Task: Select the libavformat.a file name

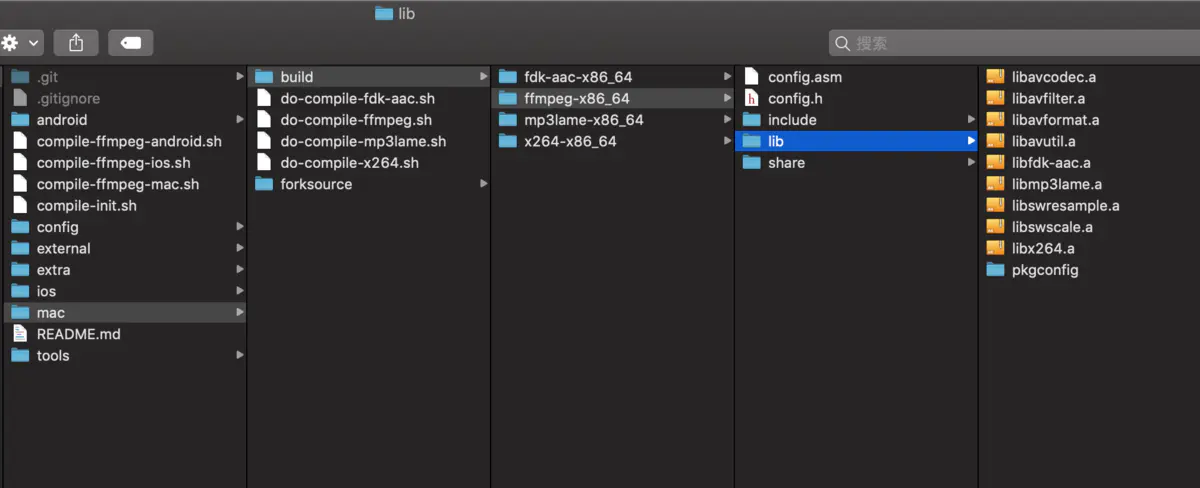Action: coord(1056,120)
